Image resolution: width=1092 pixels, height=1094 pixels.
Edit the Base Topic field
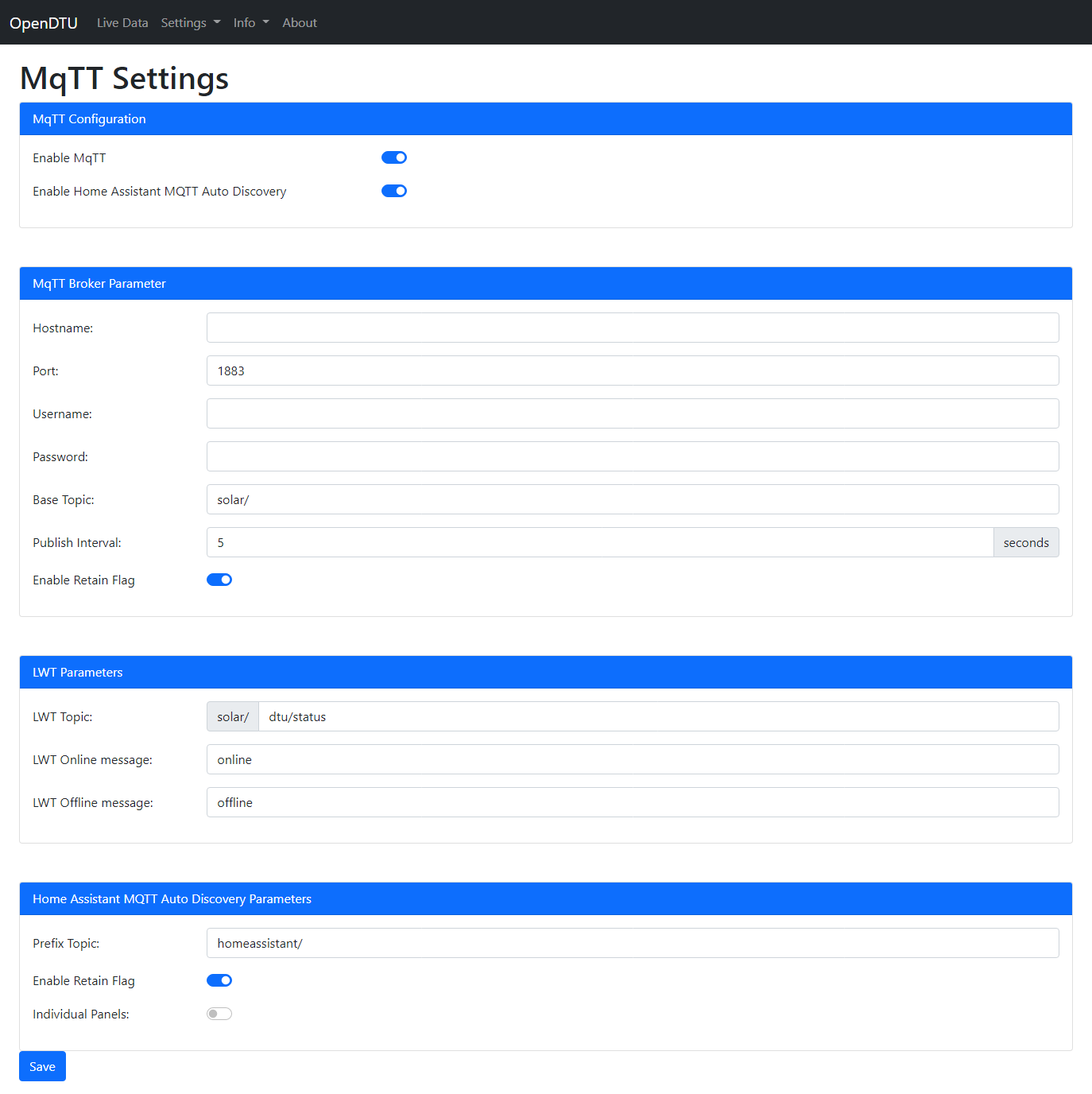coord(632,499)
